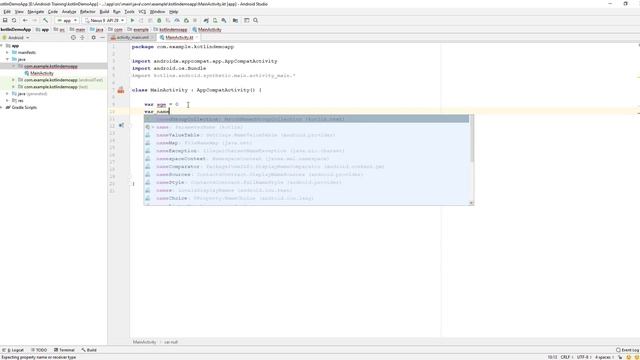Close the MainActivity.kt tab
This screenshot has width=640, height=360.
pos(197,38)
